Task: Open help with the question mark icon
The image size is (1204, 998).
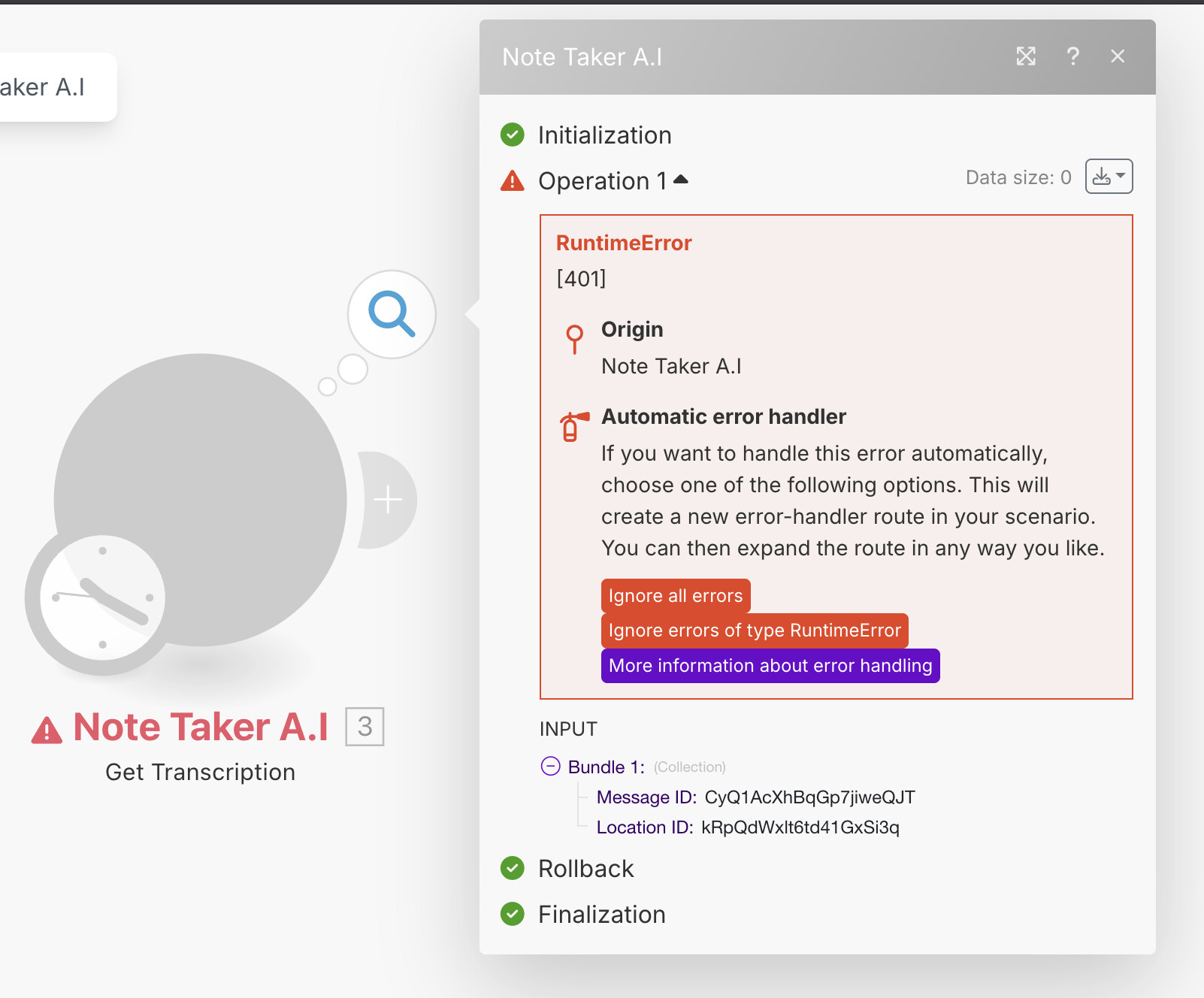Action: [x=1072, y=56]
